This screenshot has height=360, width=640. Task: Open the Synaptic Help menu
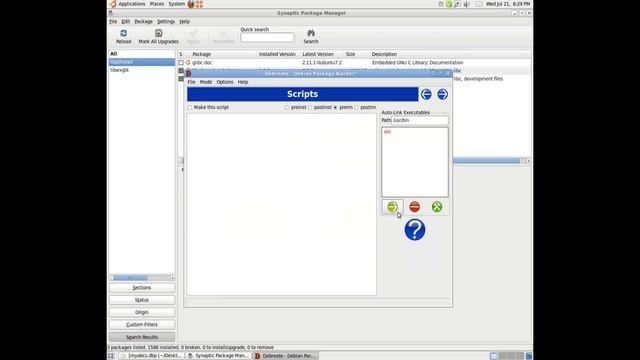point(184,22)
